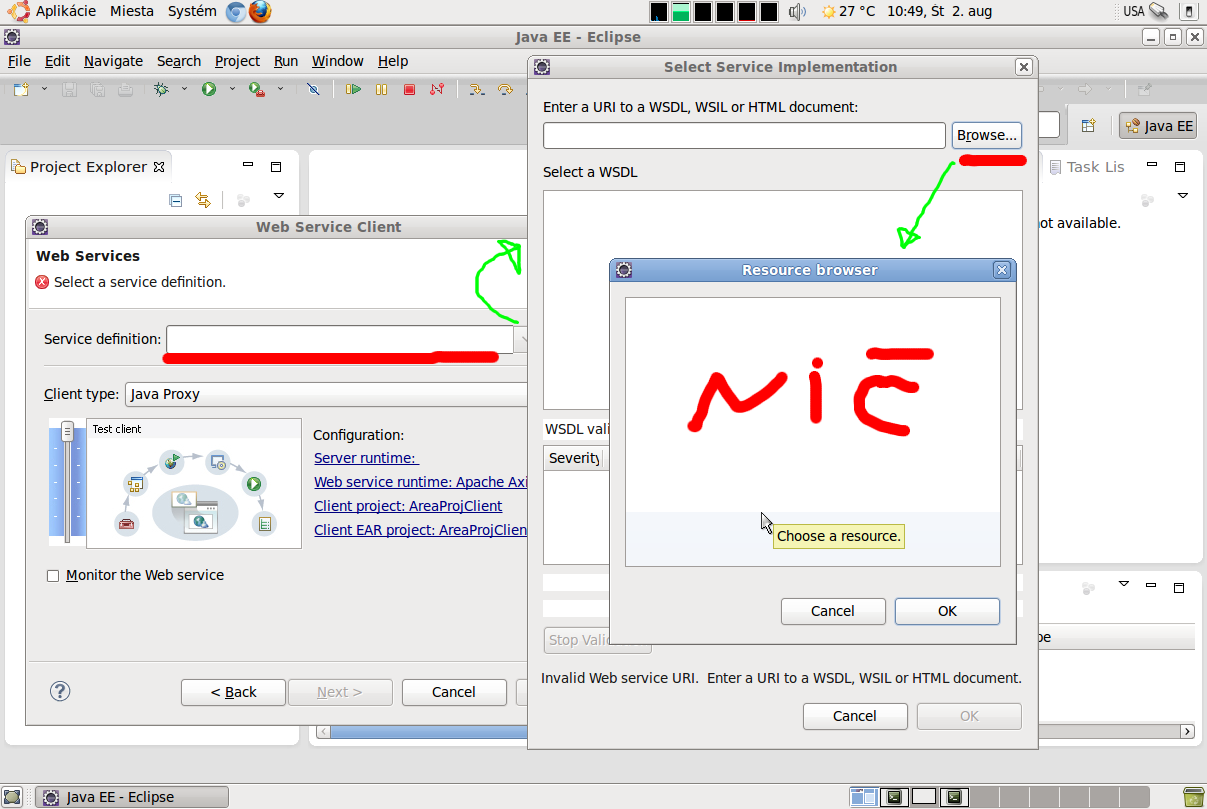Open the Run dropdown arrow
1207x809 pixels.
232,89
